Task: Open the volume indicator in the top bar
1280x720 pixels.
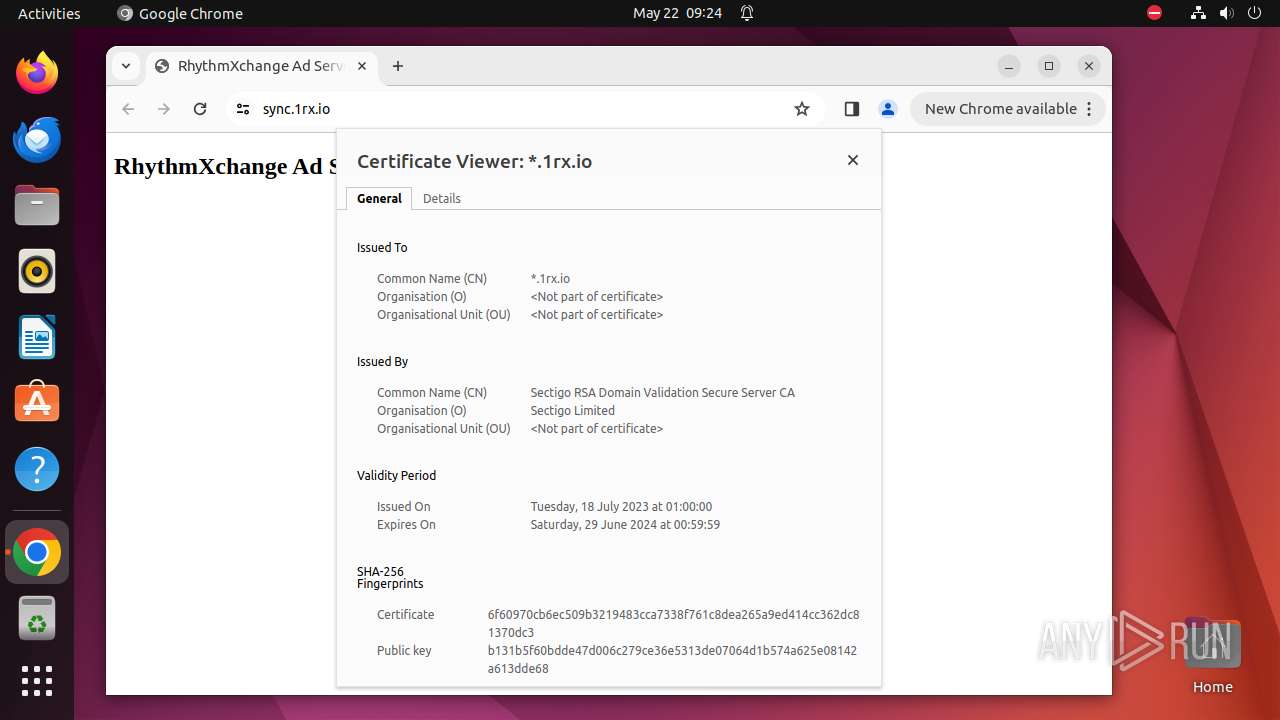Action: click(1227, 13)
